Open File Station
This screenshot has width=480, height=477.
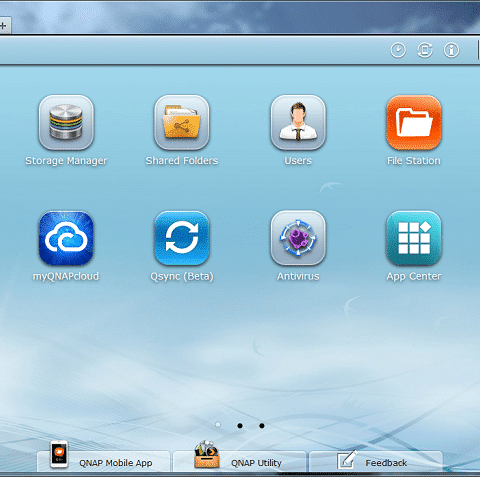tap(414, 122)
